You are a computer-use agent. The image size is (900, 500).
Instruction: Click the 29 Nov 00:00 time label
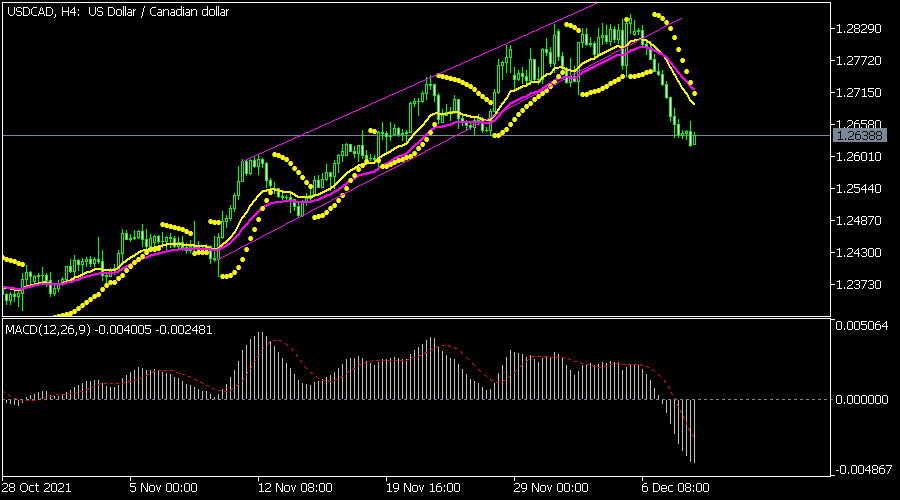(x=551, y=488)
